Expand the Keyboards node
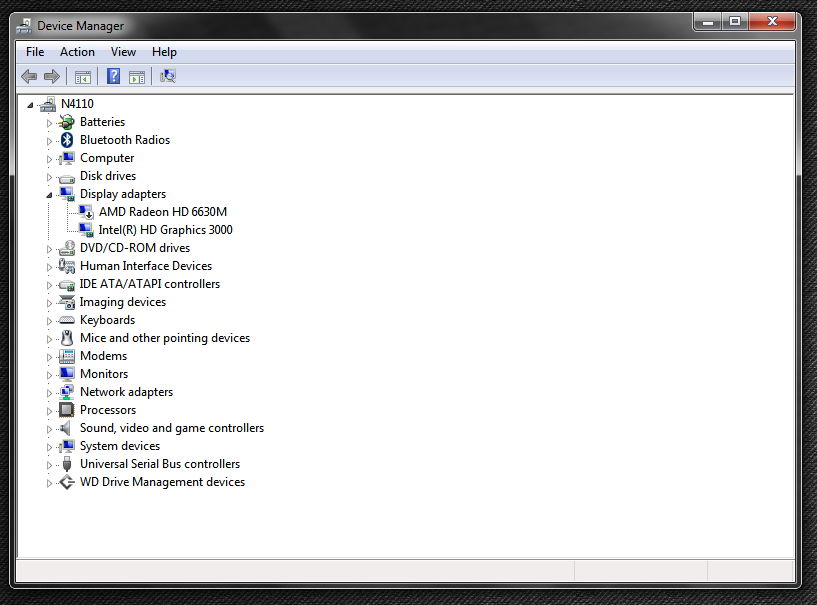This screenshot has height=605, width=817. click(x=49, y=321)
